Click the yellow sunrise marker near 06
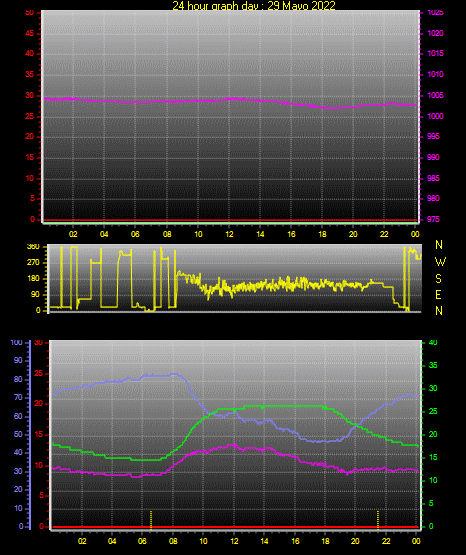466x555 pixels. point(151,520)
